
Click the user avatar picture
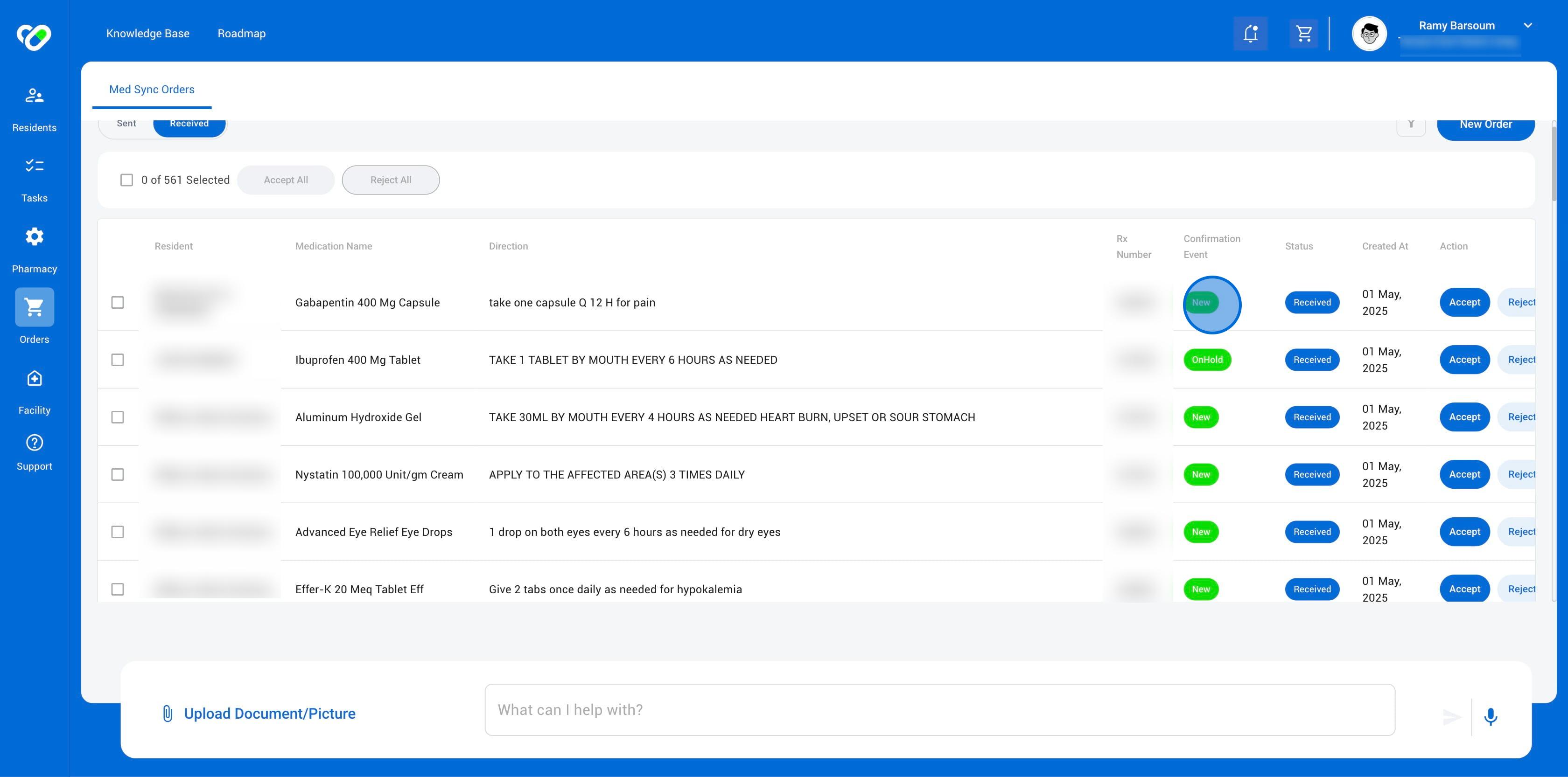tap(1369, 34)
